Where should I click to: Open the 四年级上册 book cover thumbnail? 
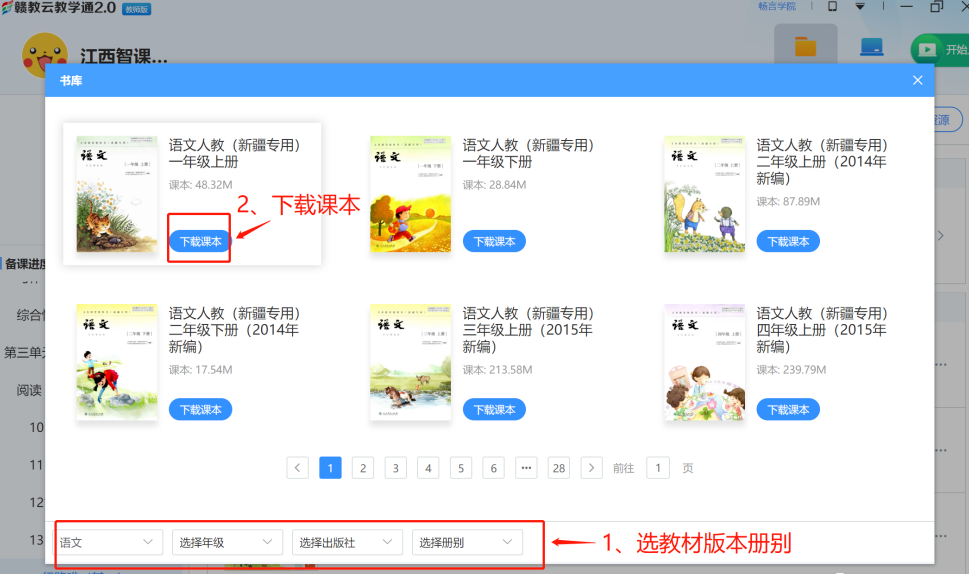[705, 362]
